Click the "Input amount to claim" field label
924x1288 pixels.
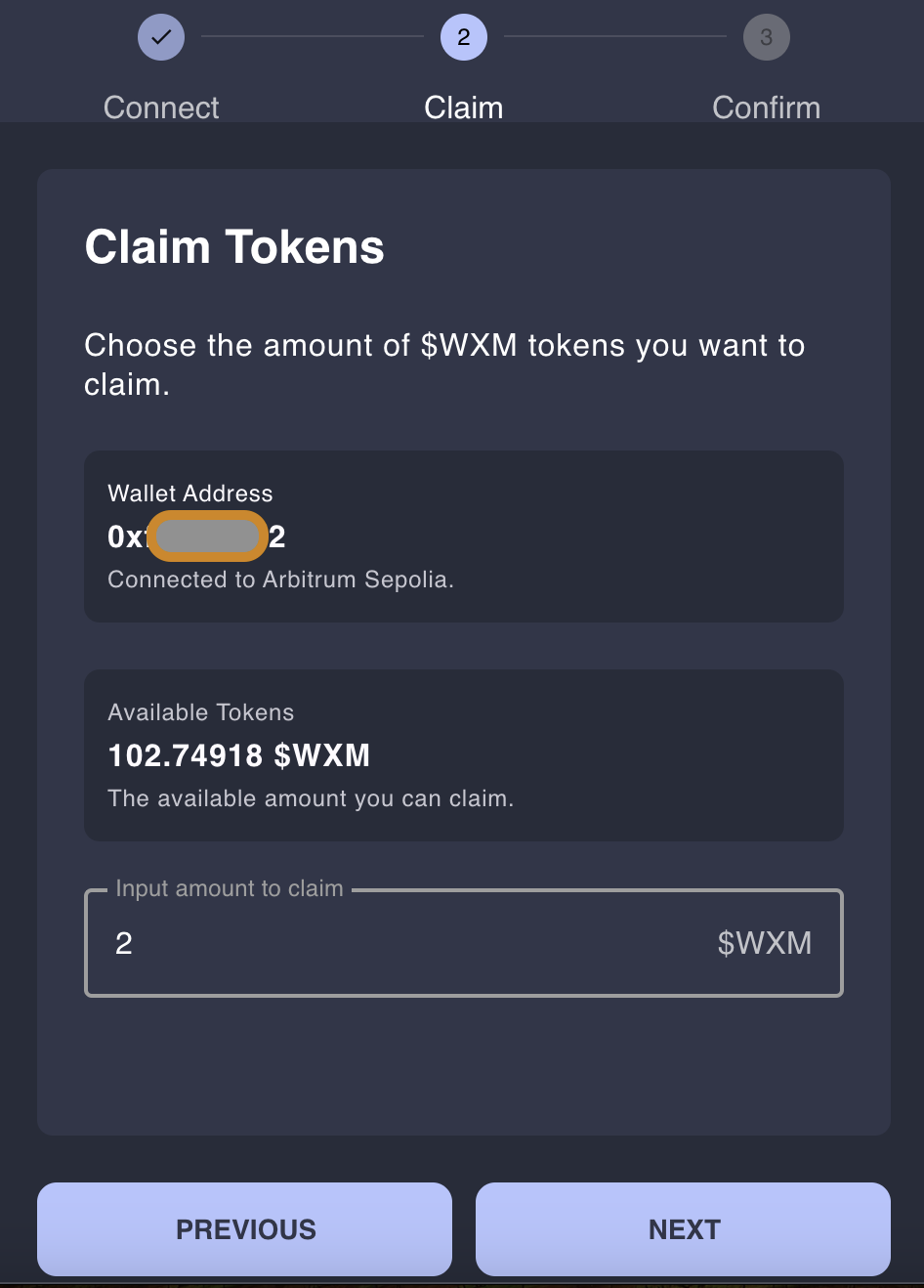(230, 888)
